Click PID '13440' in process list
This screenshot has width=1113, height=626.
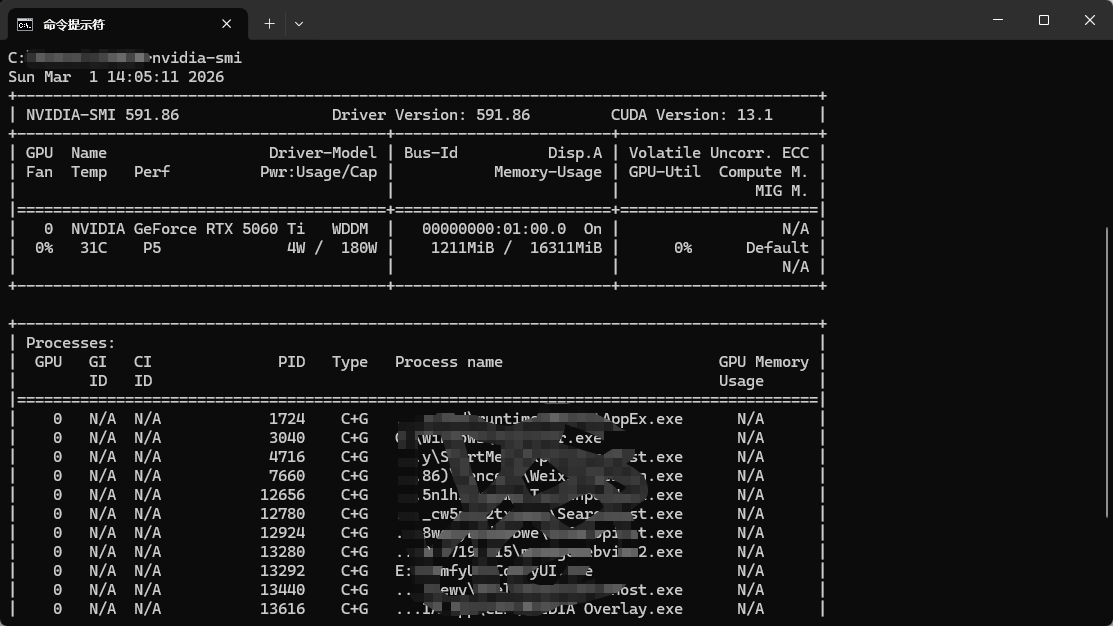[x=283, y=590]
